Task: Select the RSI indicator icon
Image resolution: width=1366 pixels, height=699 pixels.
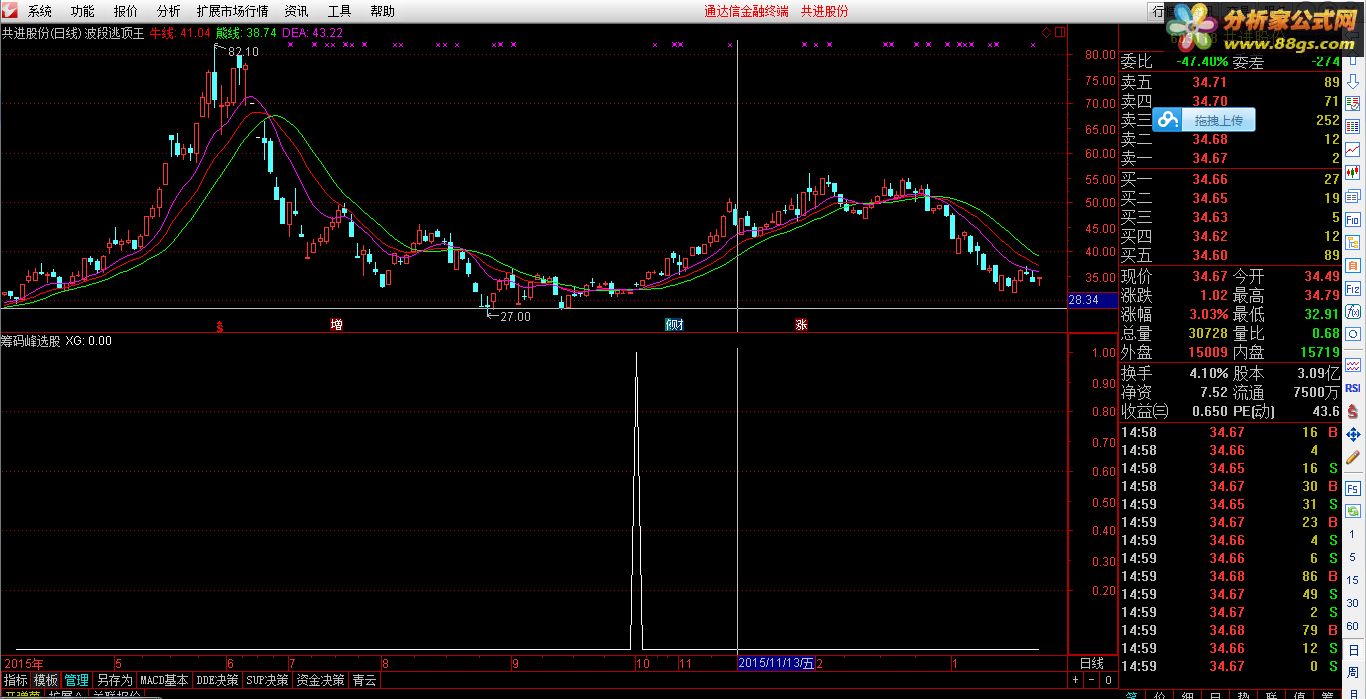Action: pyautogui.click(x=1353, y=387)
